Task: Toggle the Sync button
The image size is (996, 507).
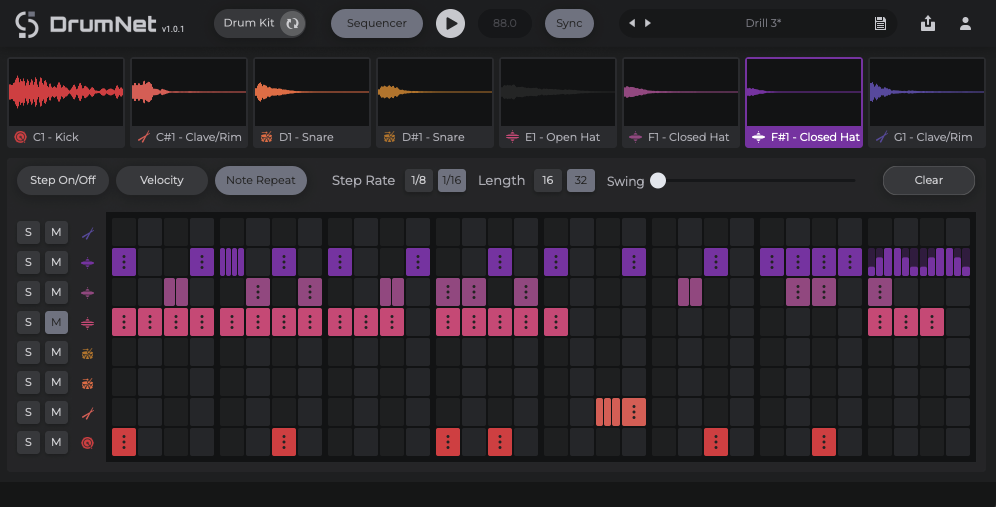Action: 569,24
